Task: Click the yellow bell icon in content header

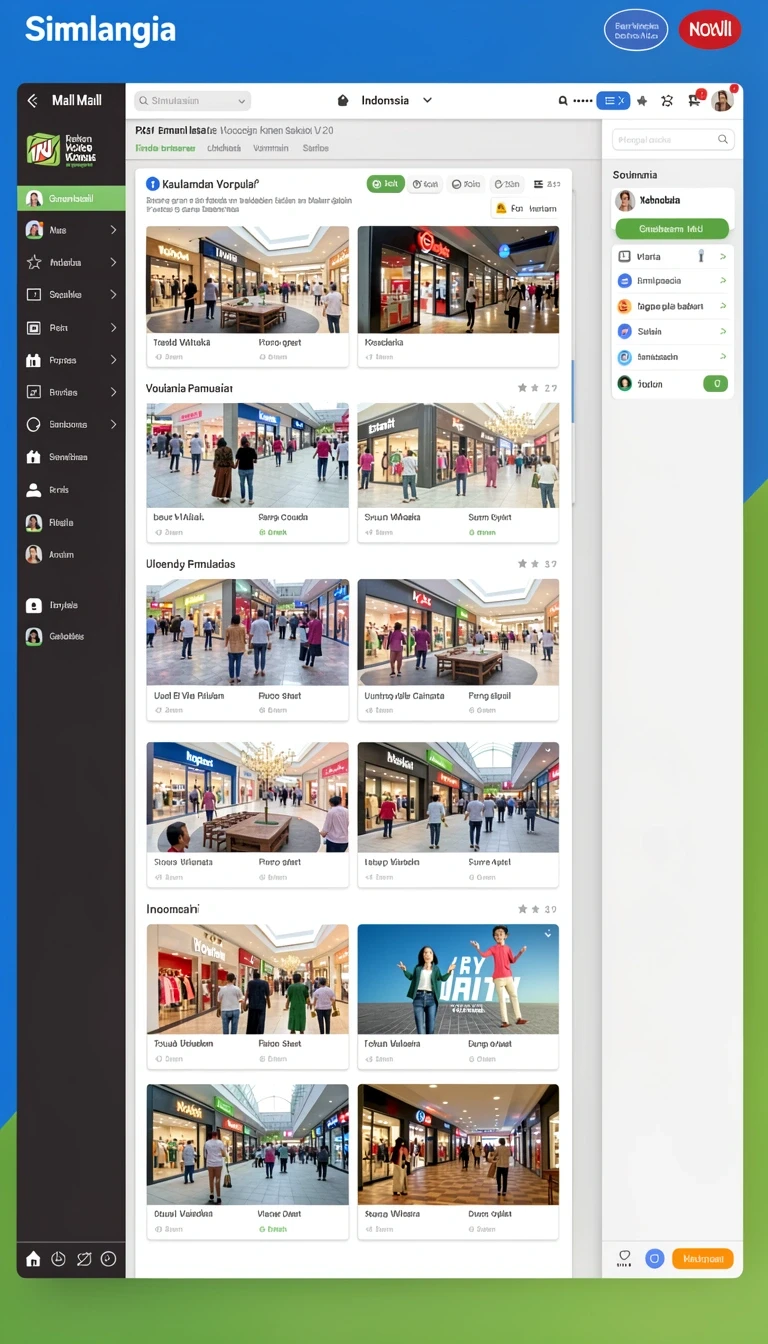Action: click(x=500, y=209)
